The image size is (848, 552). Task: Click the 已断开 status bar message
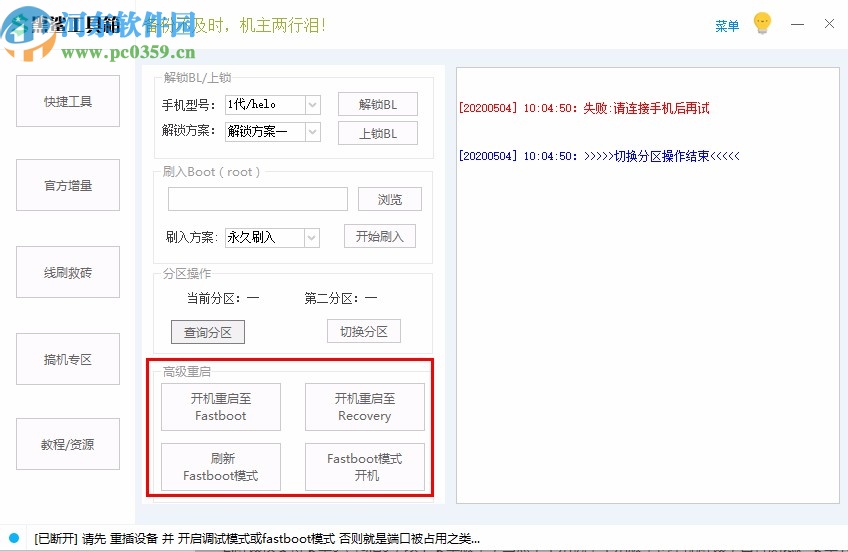tap(257, 538)
